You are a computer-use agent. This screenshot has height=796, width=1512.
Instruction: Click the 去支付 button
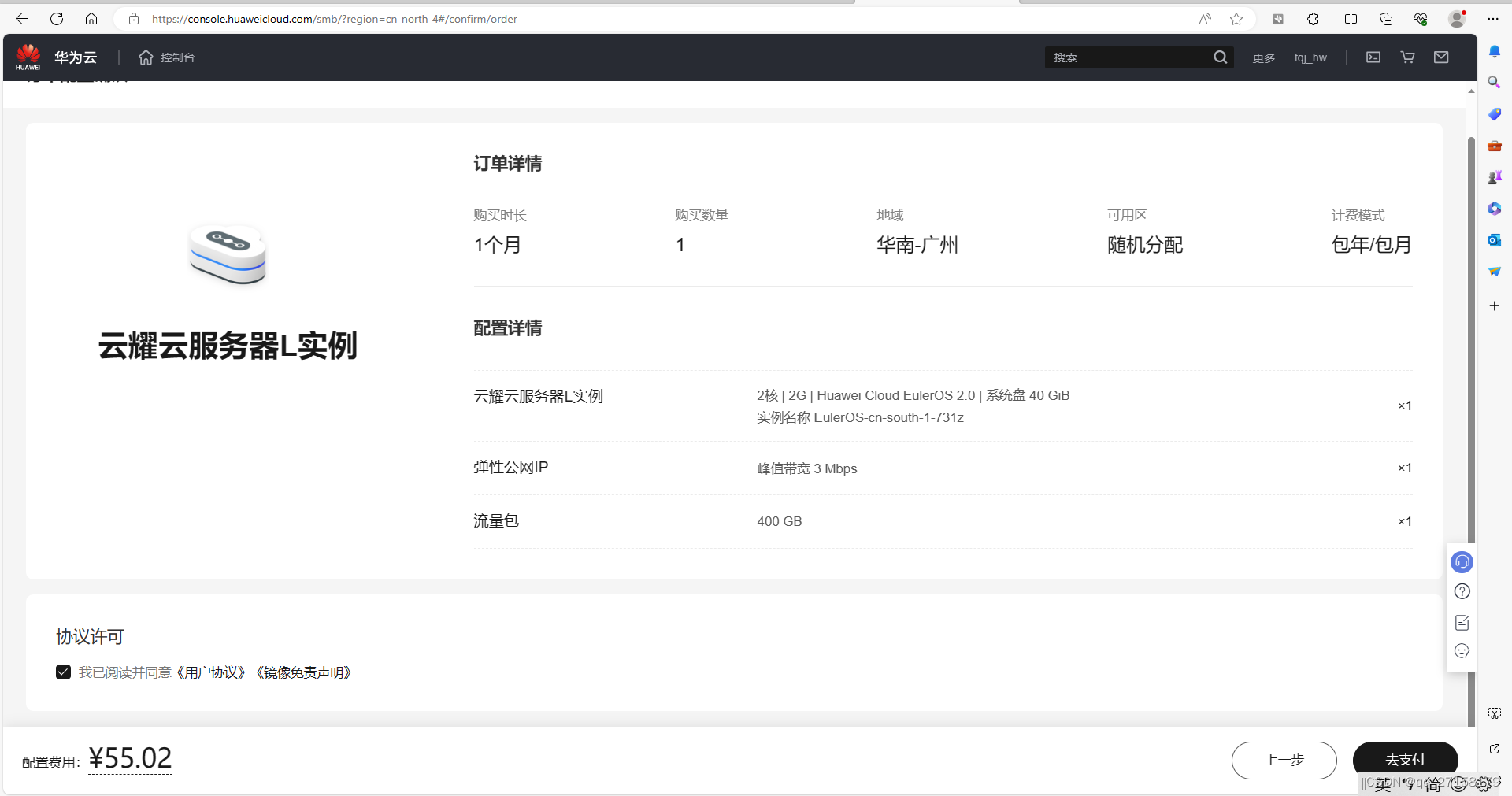pyautogui.click(x=1406, y=760)
